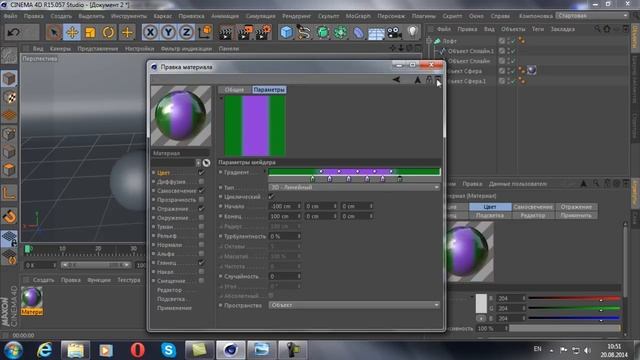The width and height of the screenshot is (640, 360).
Task: Click the blue Cube primitive icon
Action: tap(287, 32)
